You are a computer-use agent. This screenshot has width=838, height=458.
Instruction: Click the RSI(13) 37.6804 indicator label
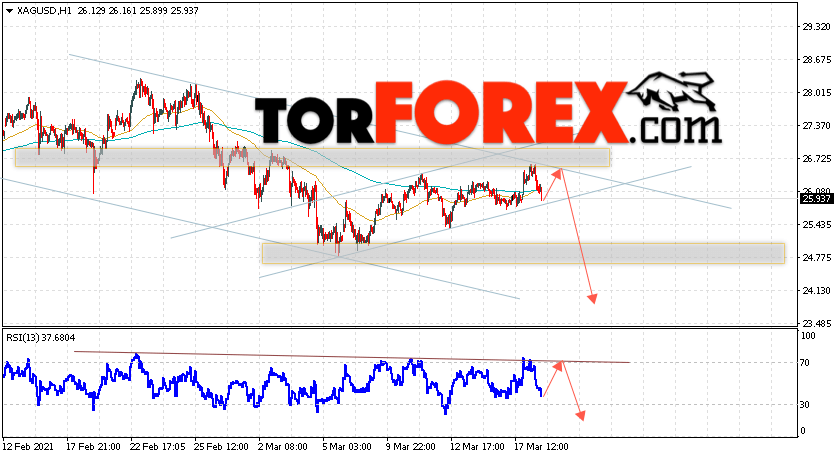[x=40, y=338]
